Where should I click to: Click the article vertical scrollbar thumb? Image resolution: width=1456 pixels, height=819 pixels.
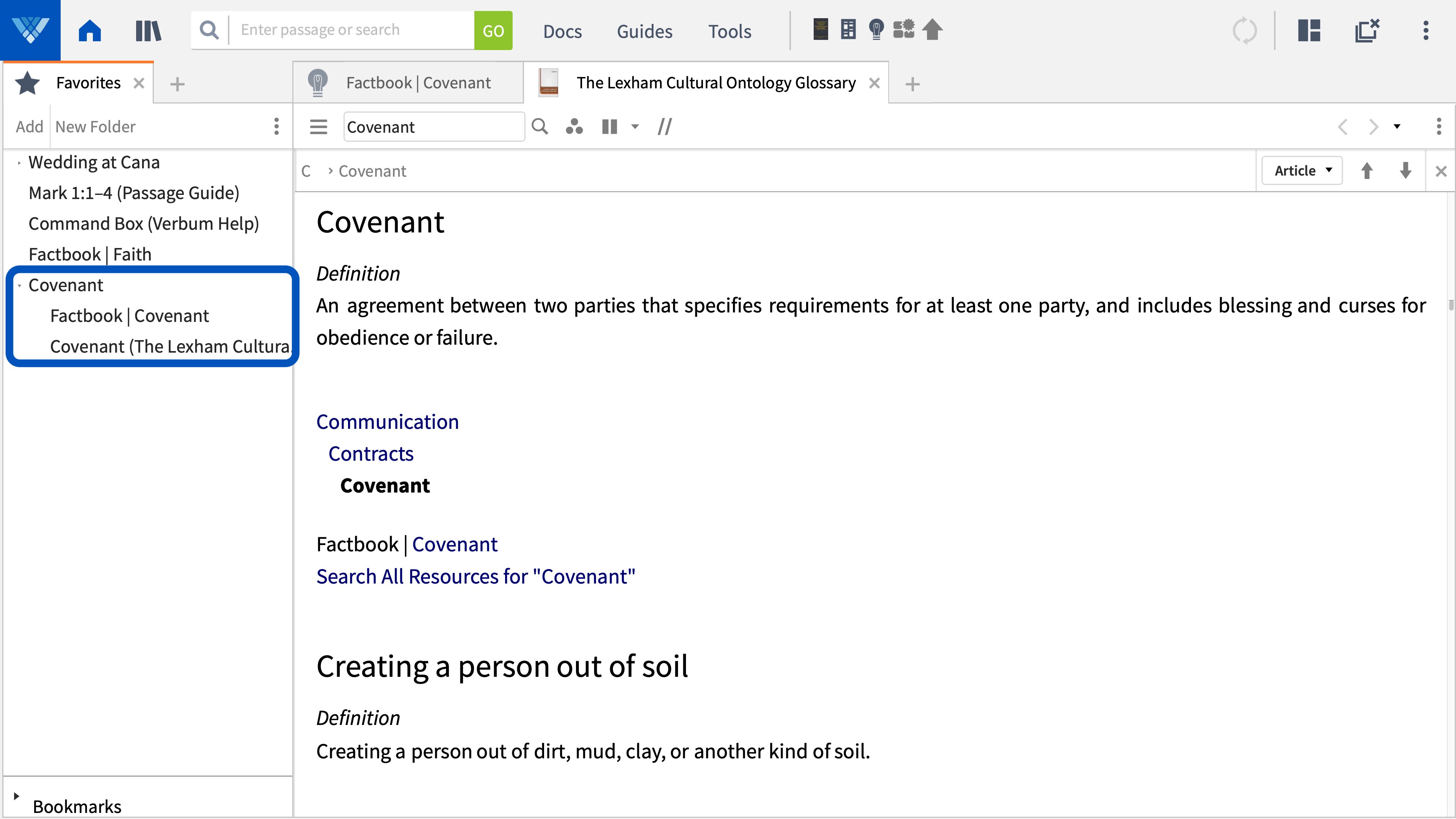click(x=1451, y=305)
